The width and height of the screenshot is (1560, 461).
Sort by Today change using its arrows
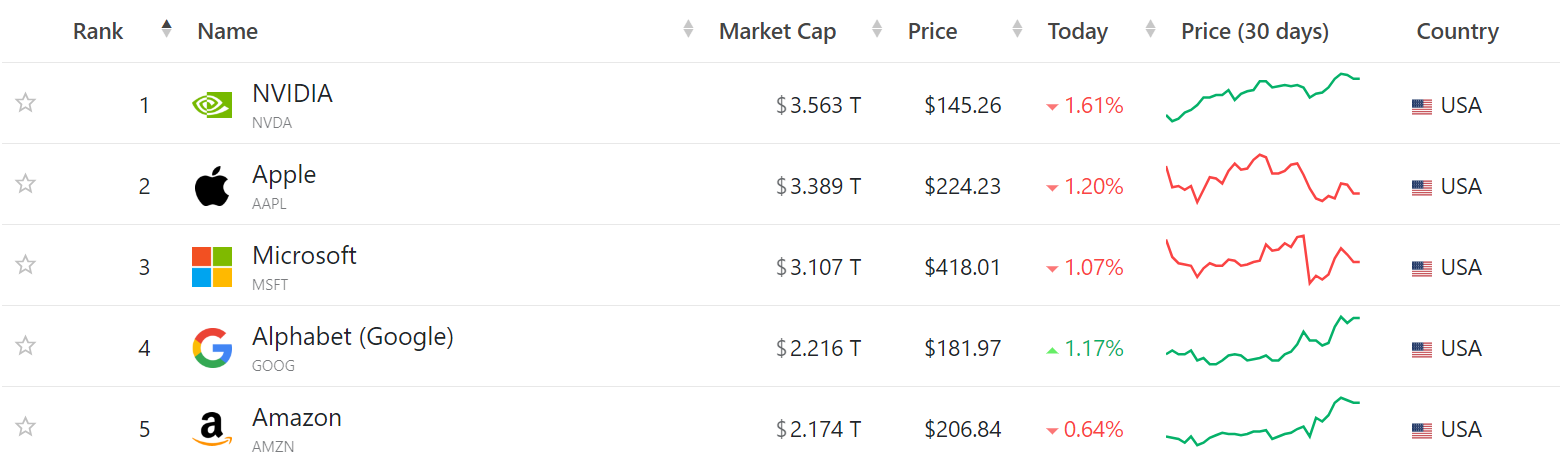pos(1150,30)
